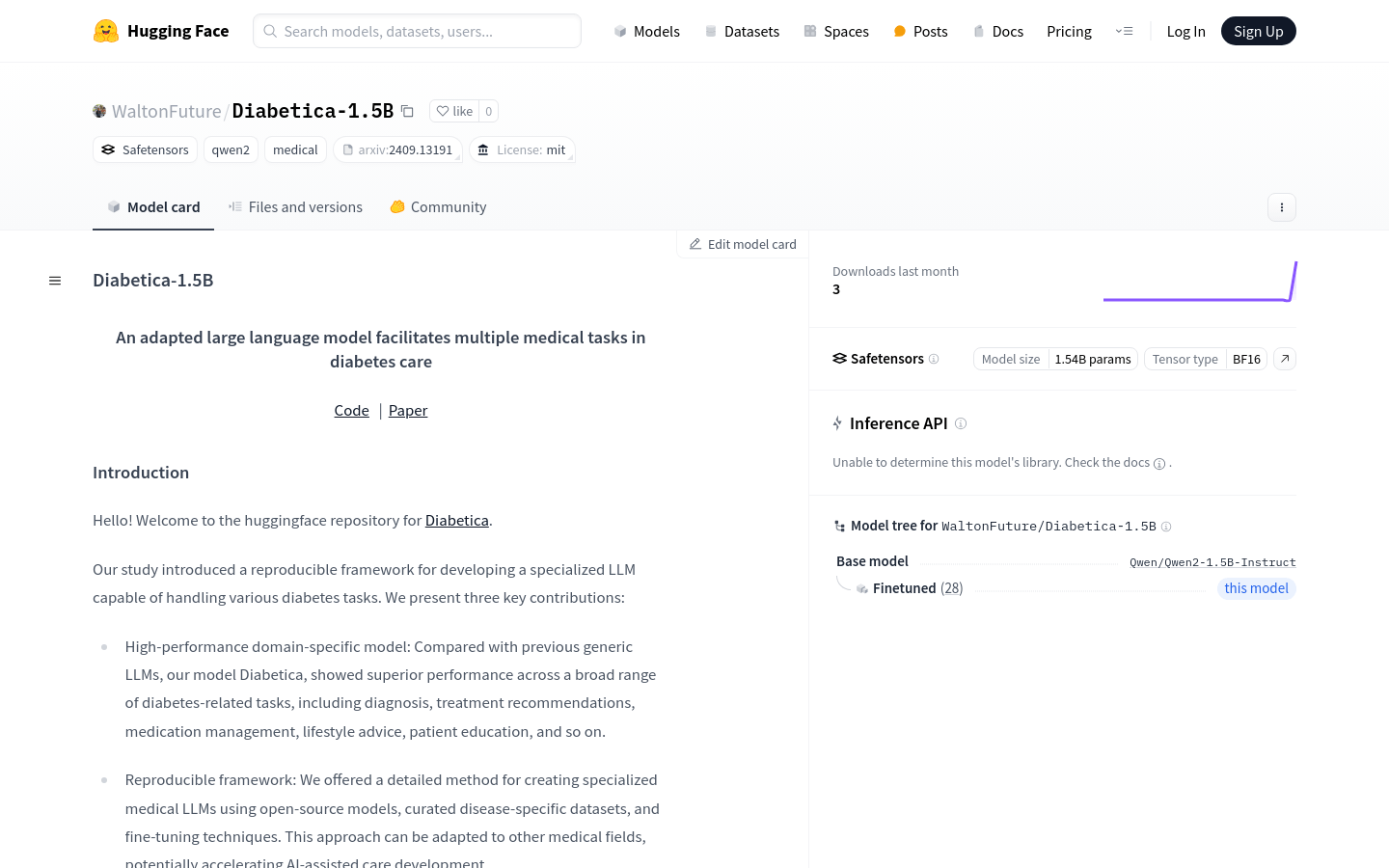This screenshot has height=868, width=1389.
Task: Click the Model tree info icon
Action: [x=1166, y=527]
